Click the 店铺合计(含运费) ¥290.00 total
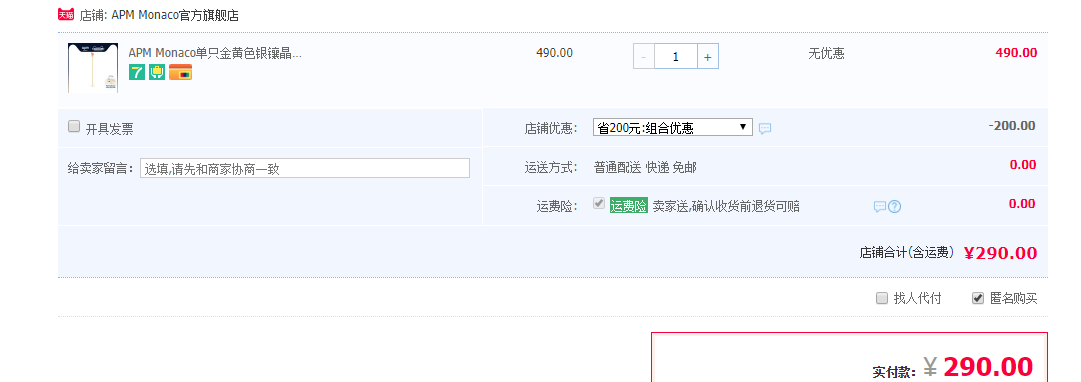Viewport: 1081px width, 382px height. [x=948, y=253]
